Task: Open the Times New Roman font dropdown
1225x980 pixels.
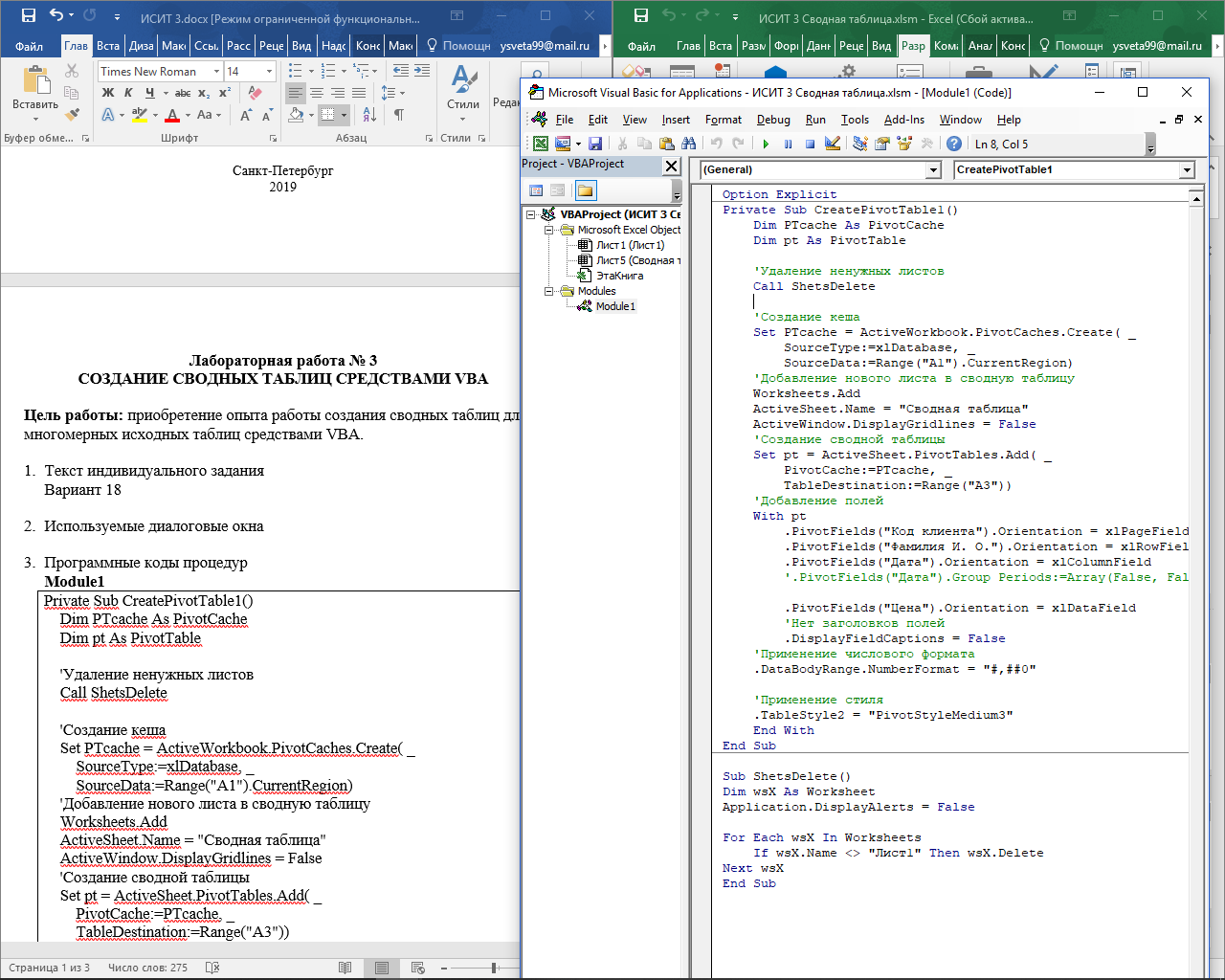Action: (x=217, y=72)
